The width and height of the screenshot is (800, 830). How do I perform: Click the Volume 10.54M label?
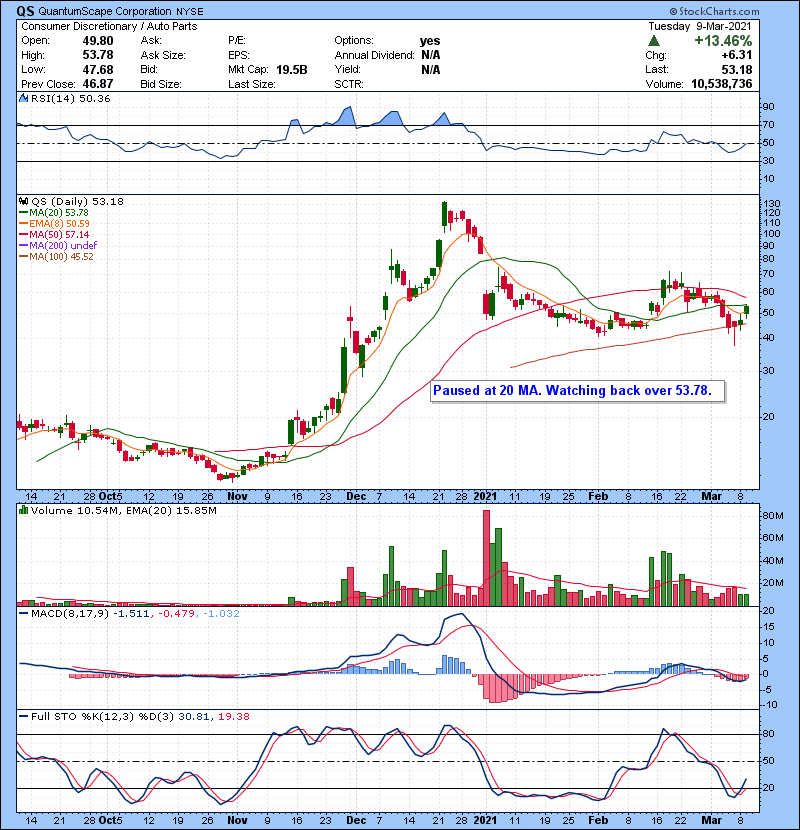coord(77,510)
